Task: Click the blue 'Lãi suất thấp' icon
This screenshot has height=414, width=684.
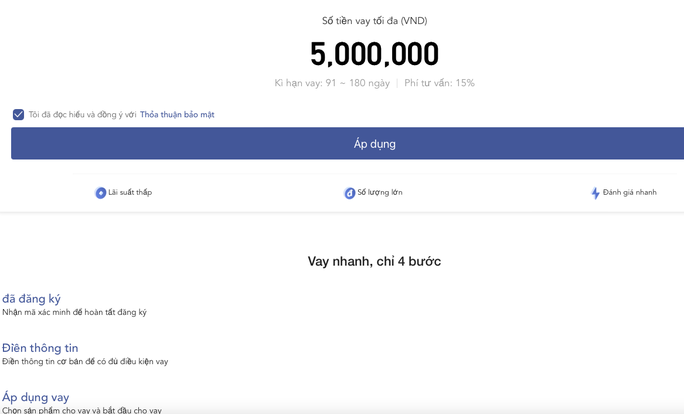Action: 100,193
